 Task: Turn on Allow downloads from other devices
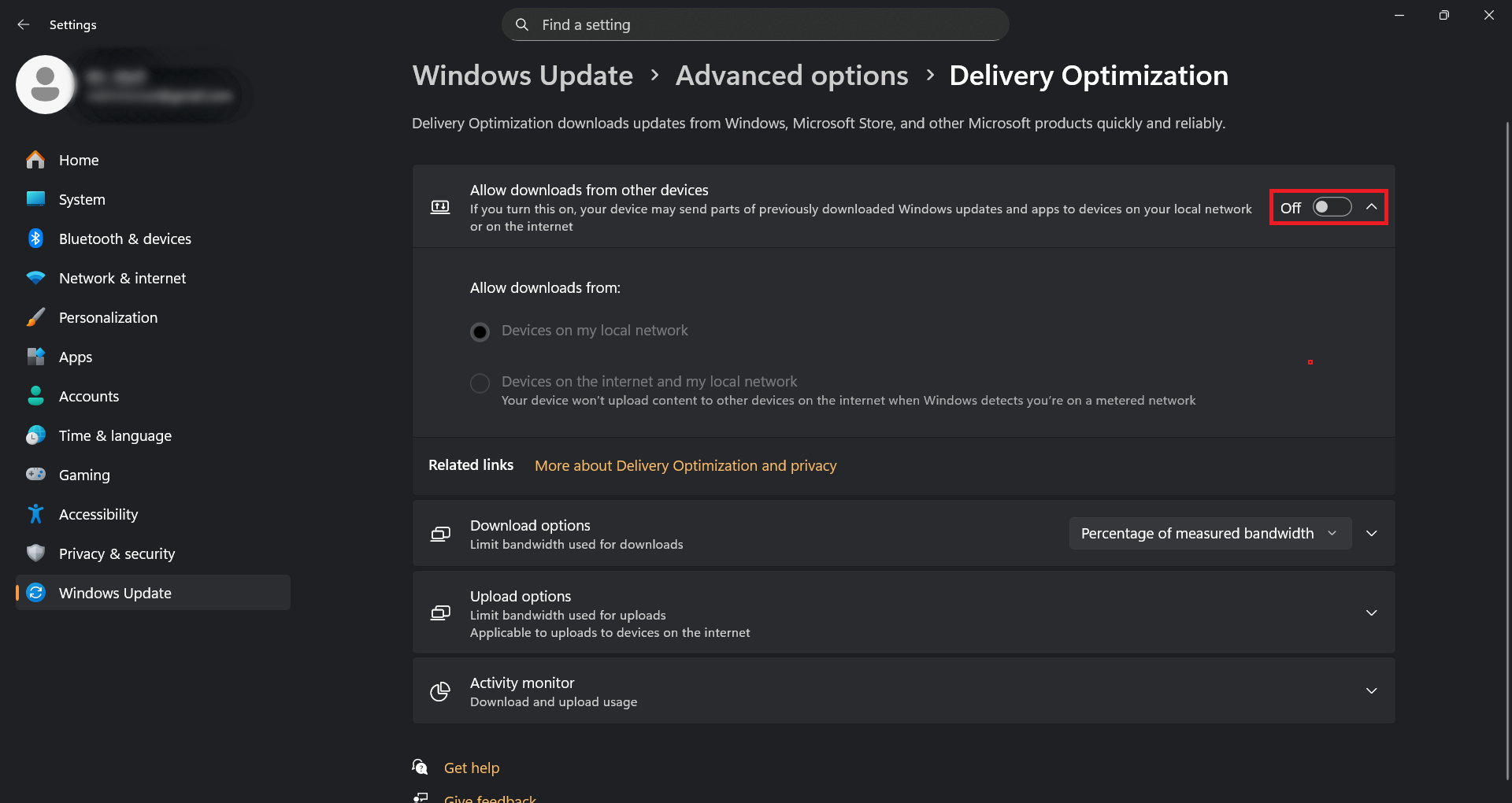[x=1332, y=207]
